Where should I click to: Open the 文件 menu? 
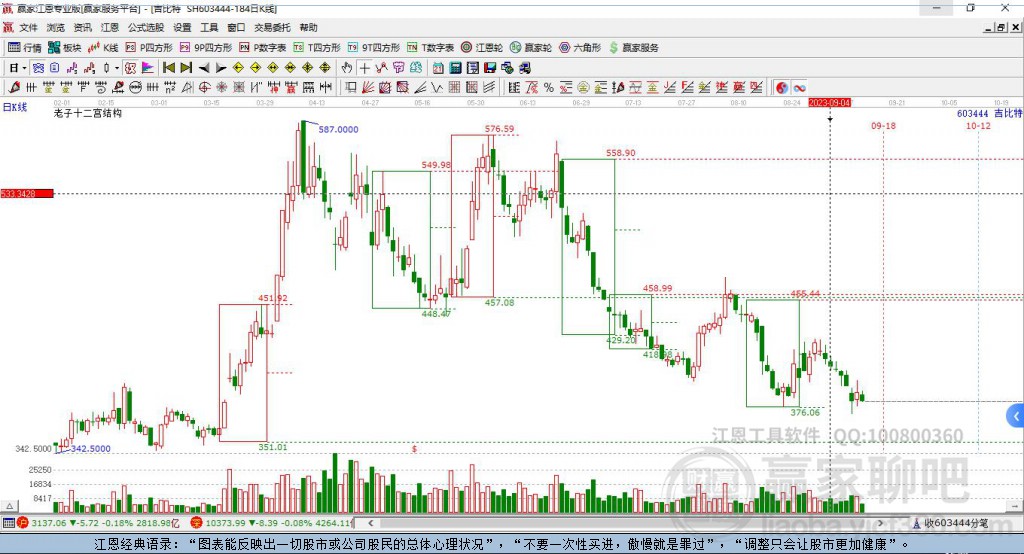tap(28, 27)
